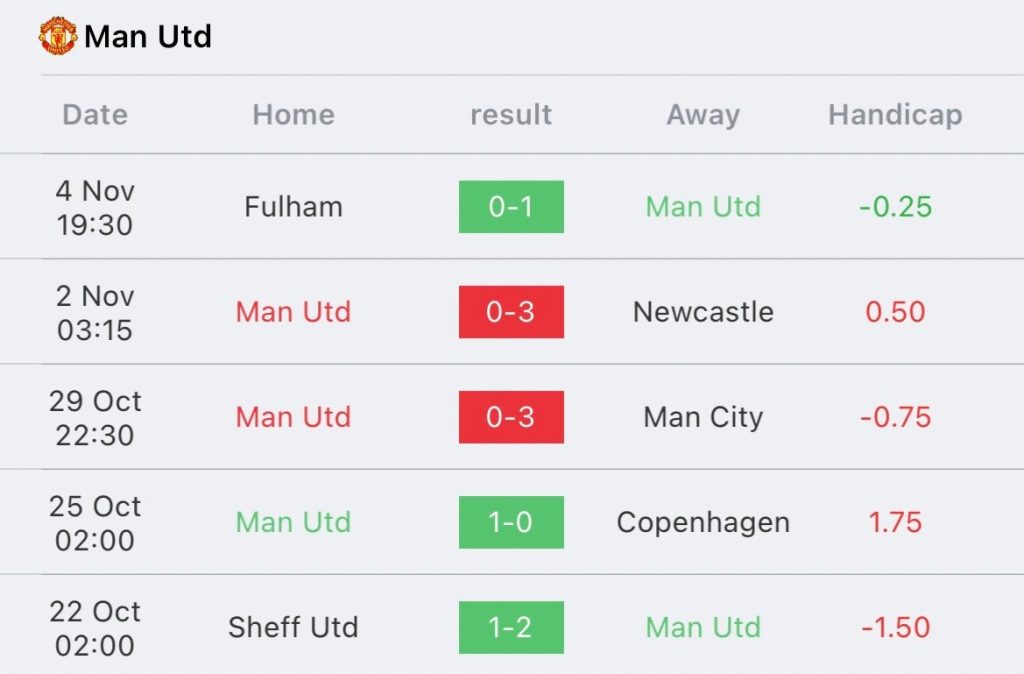Select Sheff Utd home team name
The height and width of the screenshot is (674, 1024).
[x=294, y=628]
